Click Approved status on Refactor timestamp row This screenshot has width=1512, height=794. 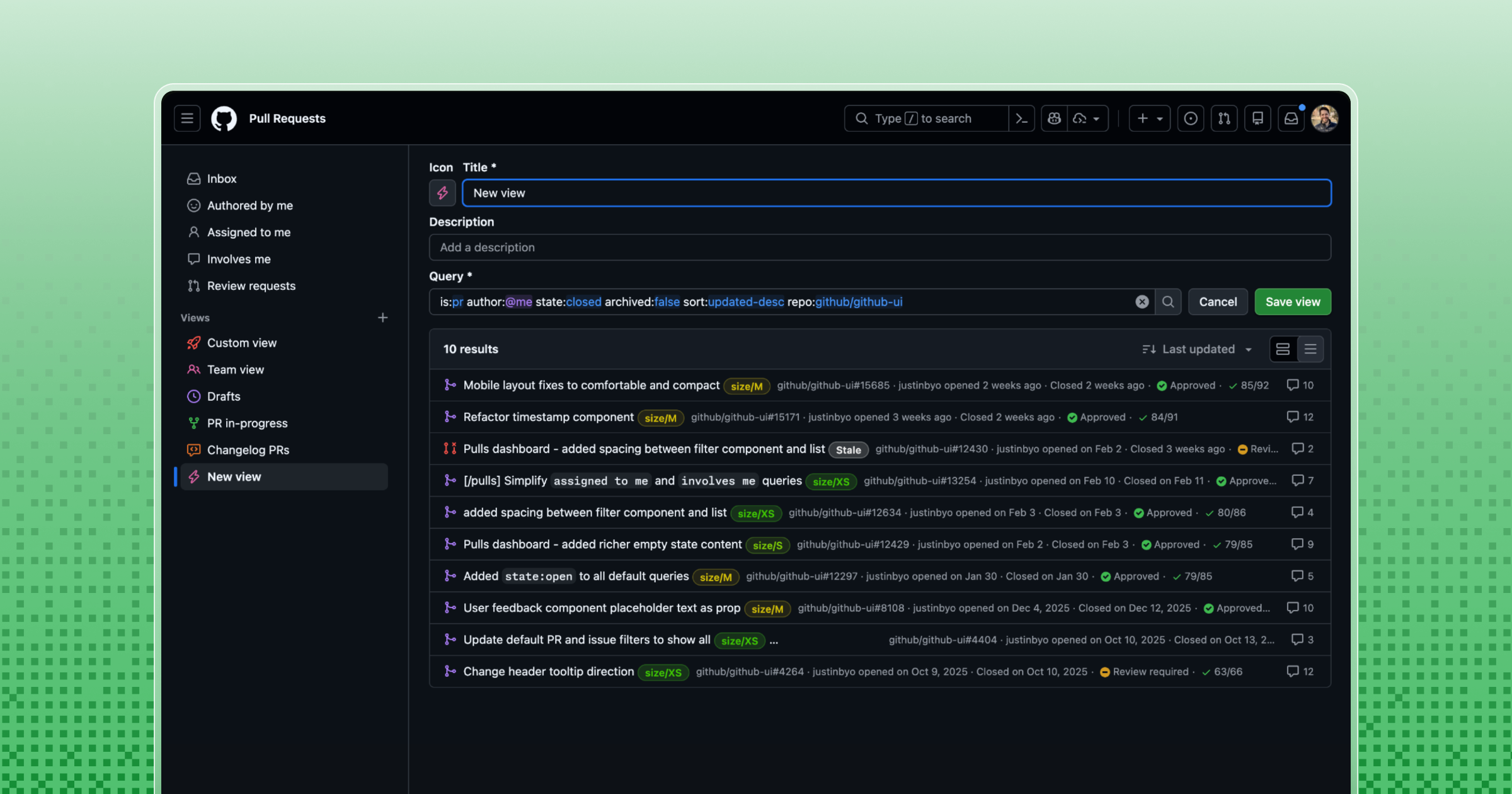point(1096,417)
